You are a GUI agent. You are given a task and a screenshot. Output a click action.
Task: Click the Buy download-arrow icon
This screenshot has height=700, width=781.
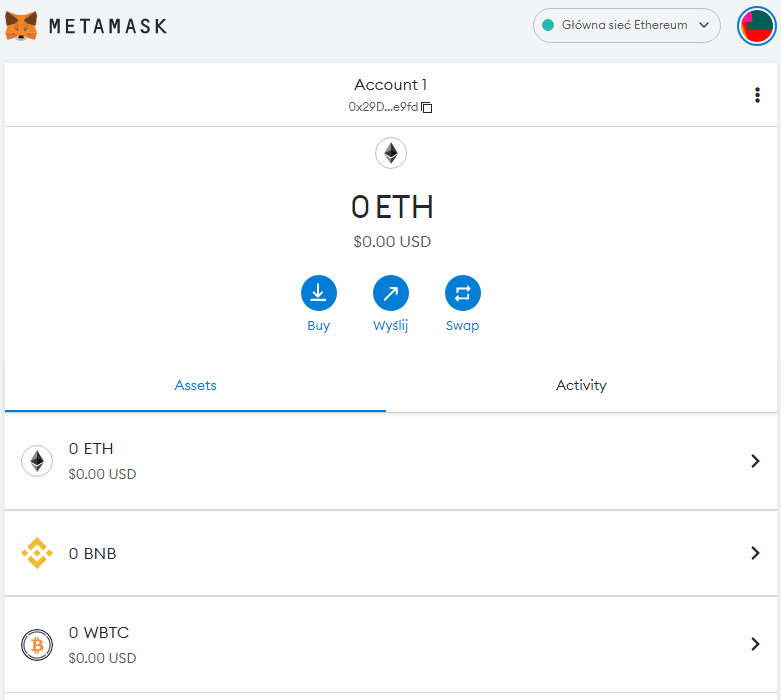click(318, 293)
